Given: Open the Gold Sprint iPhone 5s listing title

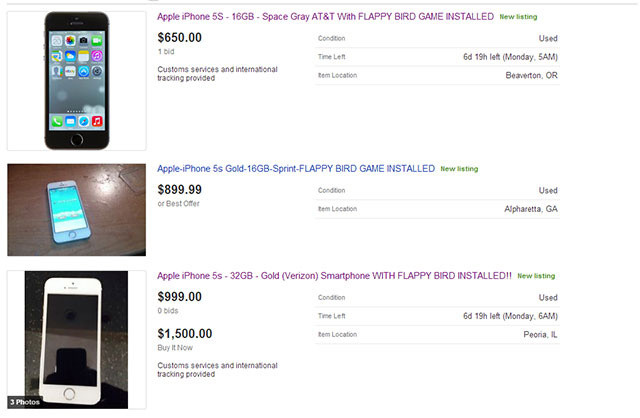Looking at the screenshot, I should coord(296,168).
